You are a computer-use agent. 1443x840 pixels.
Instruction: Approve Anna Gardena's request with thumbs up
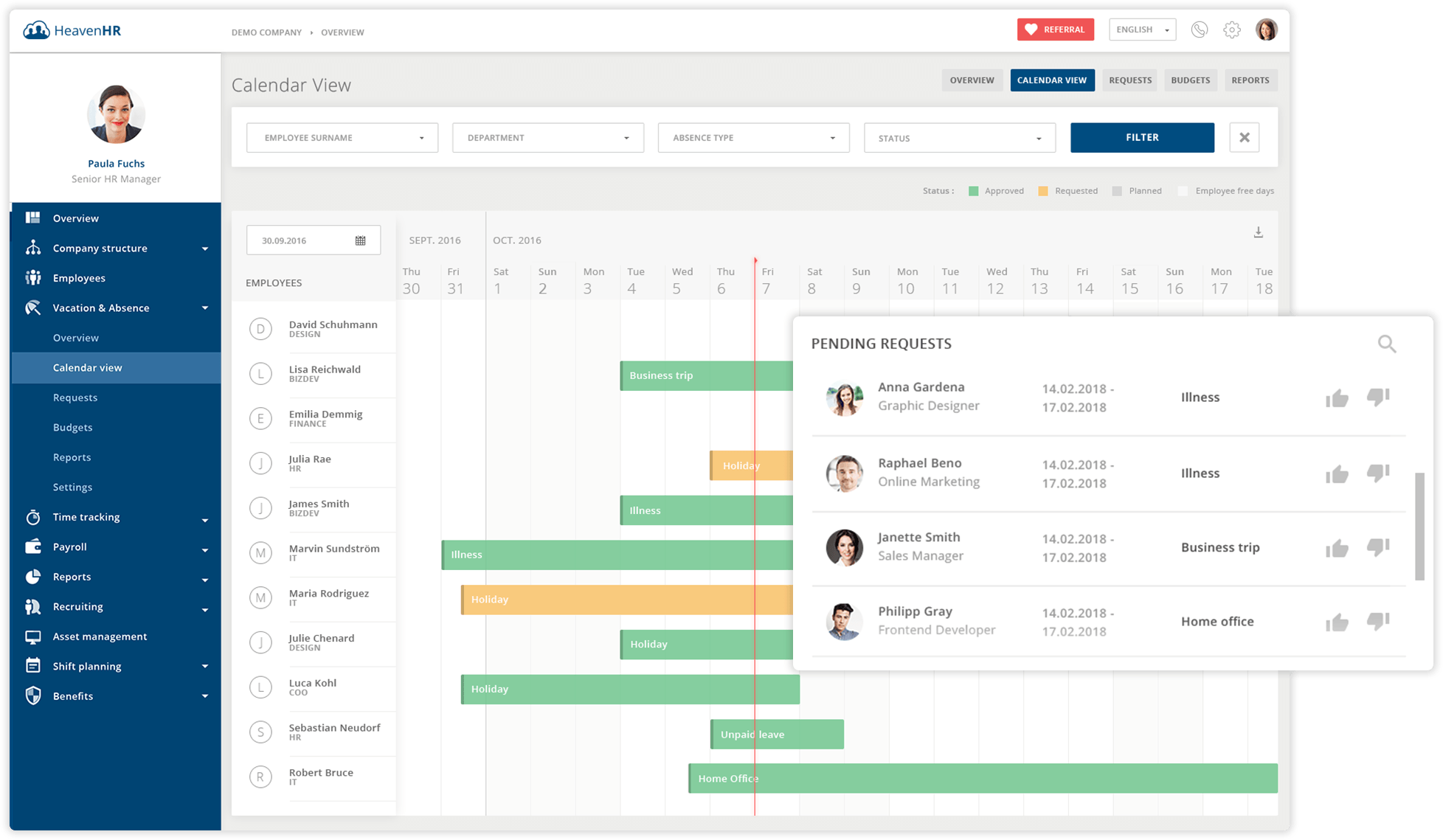pos(1337,398)
